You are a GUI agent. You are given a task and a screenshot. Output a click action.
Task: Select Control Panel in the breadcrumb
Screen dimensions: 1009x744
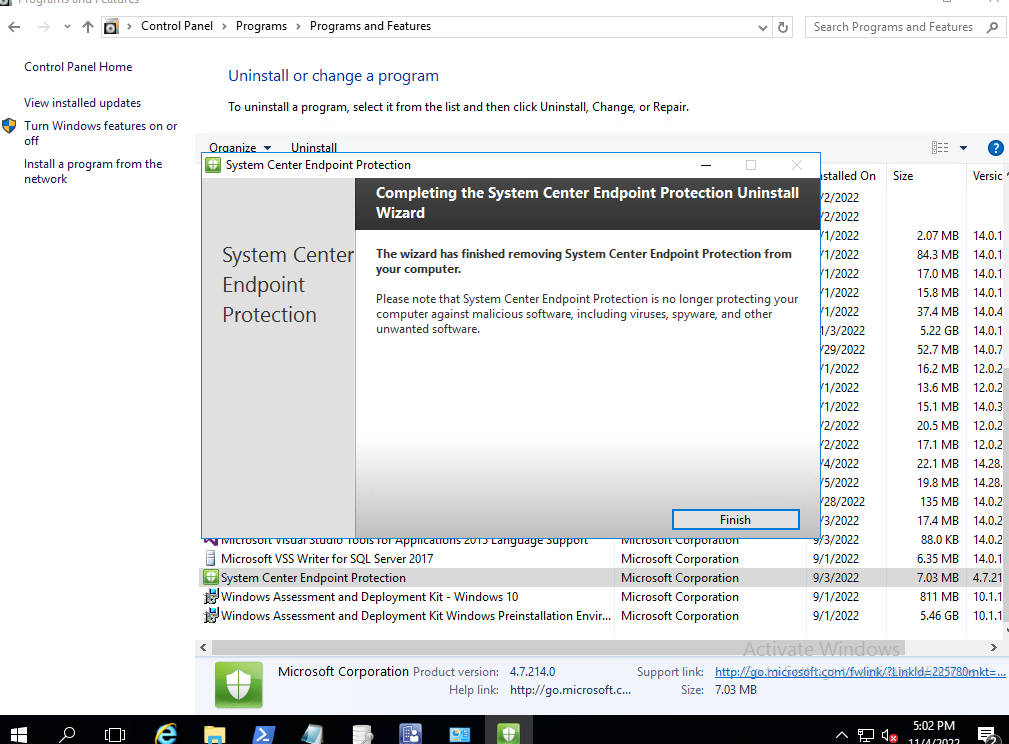177,26
